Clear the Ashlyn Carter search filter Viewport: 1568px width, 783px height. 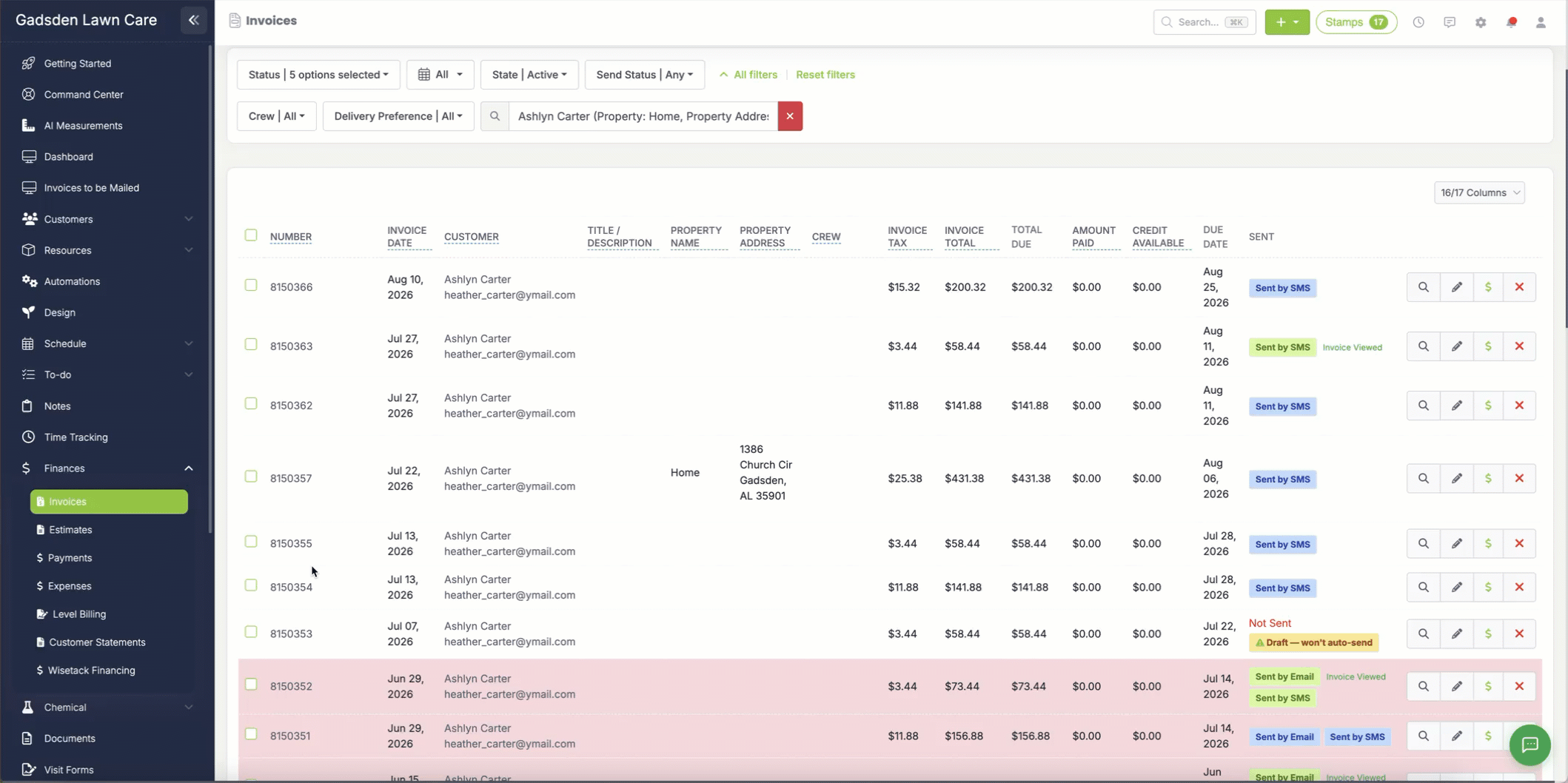[x=790, y=116]
